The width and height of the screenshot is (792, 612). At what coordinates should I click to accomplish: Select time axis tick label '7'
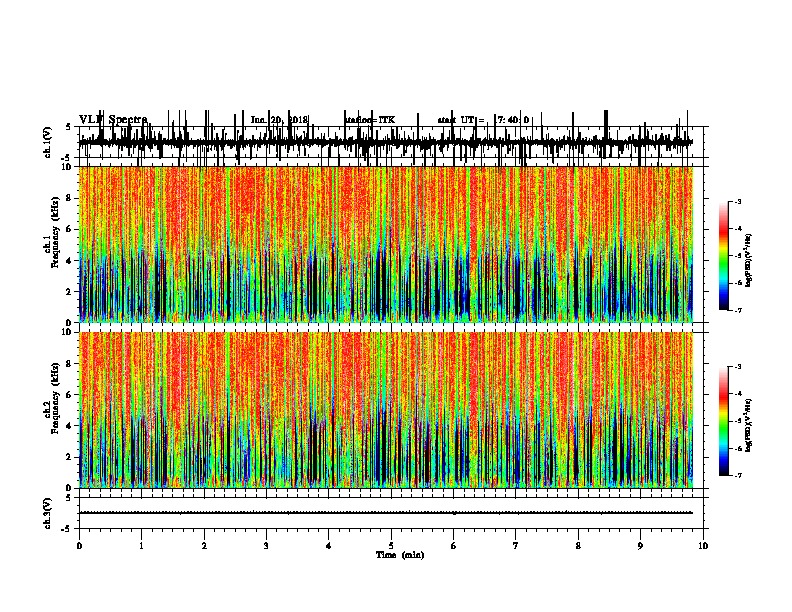coord(516,546)
